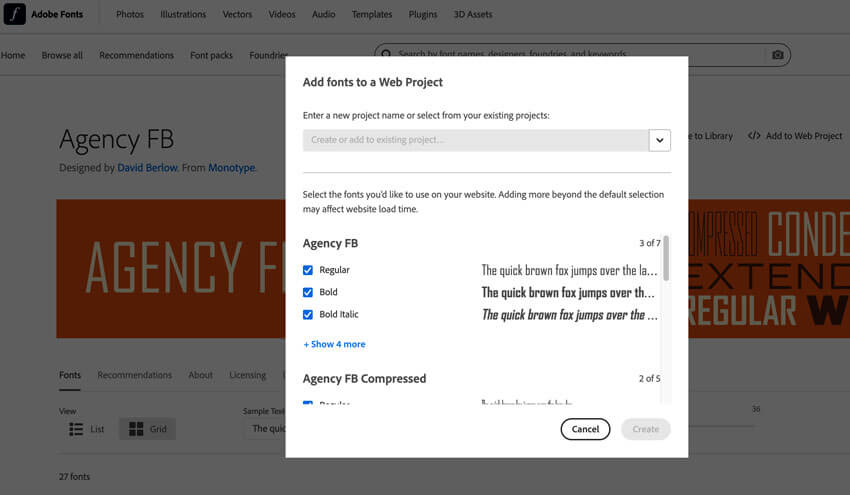Click the Create button
850x495 pixels.
(x=646, y=429)
